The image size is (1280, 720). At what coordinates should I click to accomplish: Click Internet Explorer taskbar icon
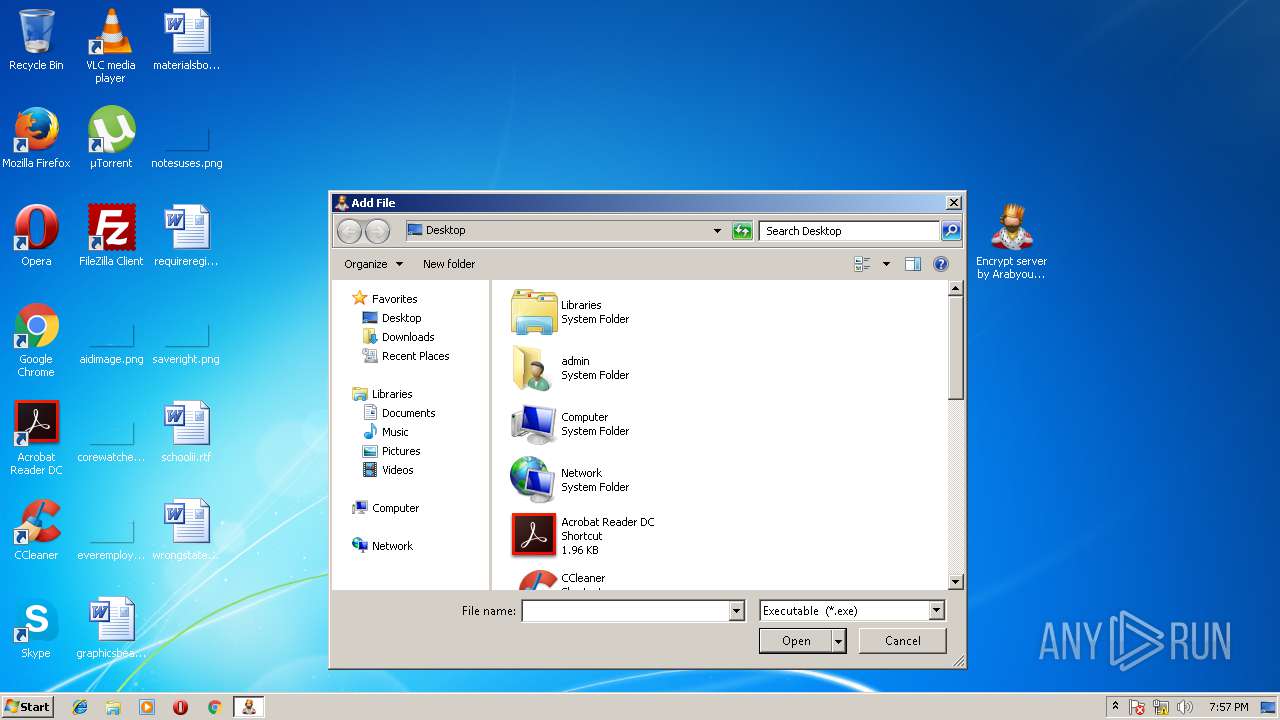[x=80, y=707]
